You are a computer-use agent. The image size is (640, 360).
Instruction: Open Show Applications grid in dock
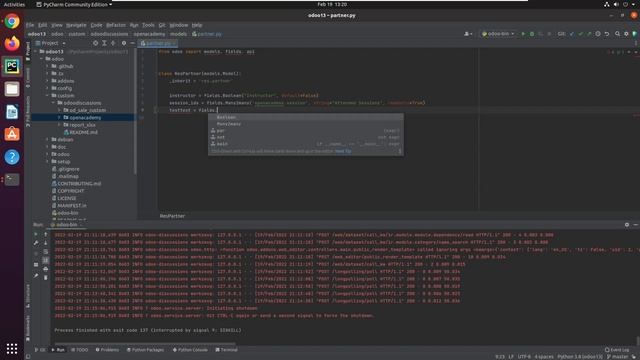click(12, 349)
